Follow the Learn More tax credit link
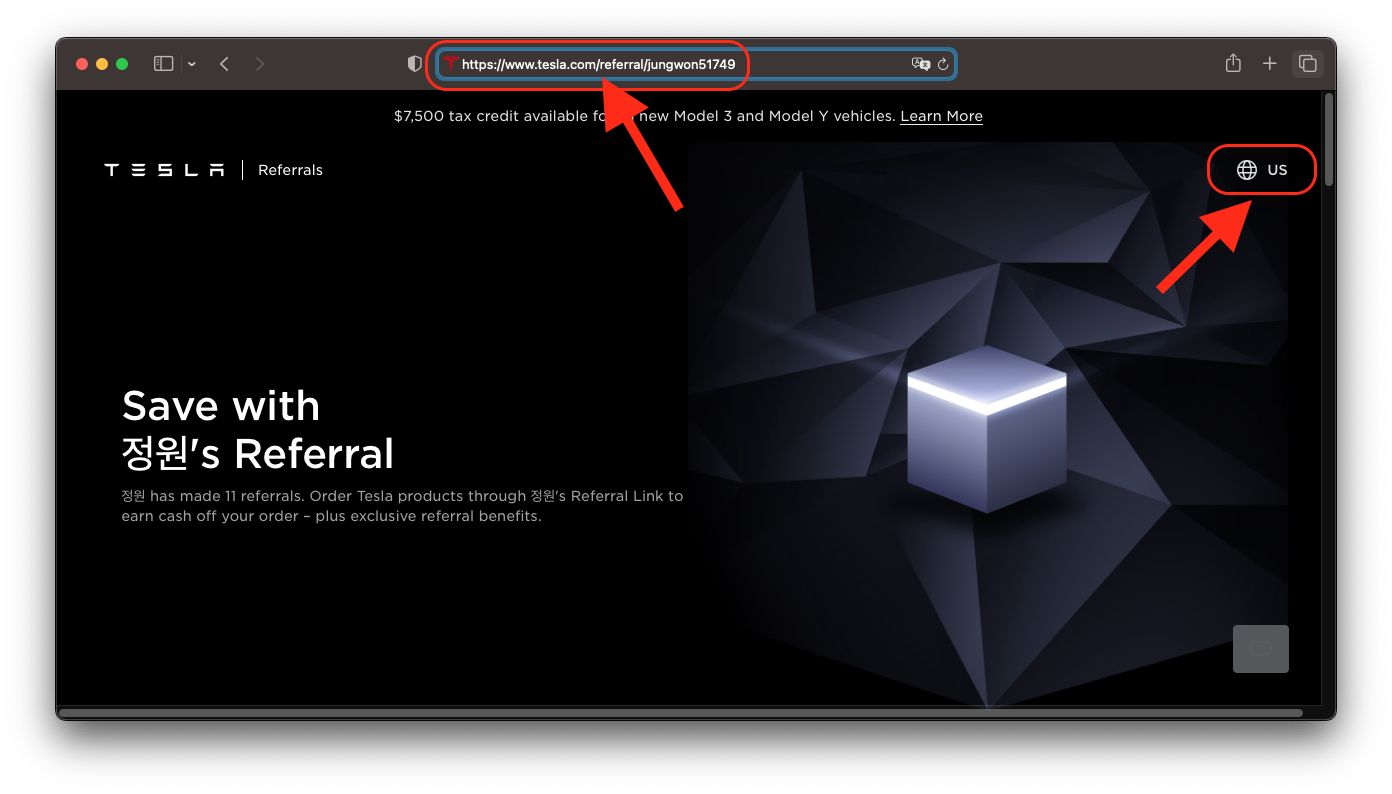 (941, 116)
